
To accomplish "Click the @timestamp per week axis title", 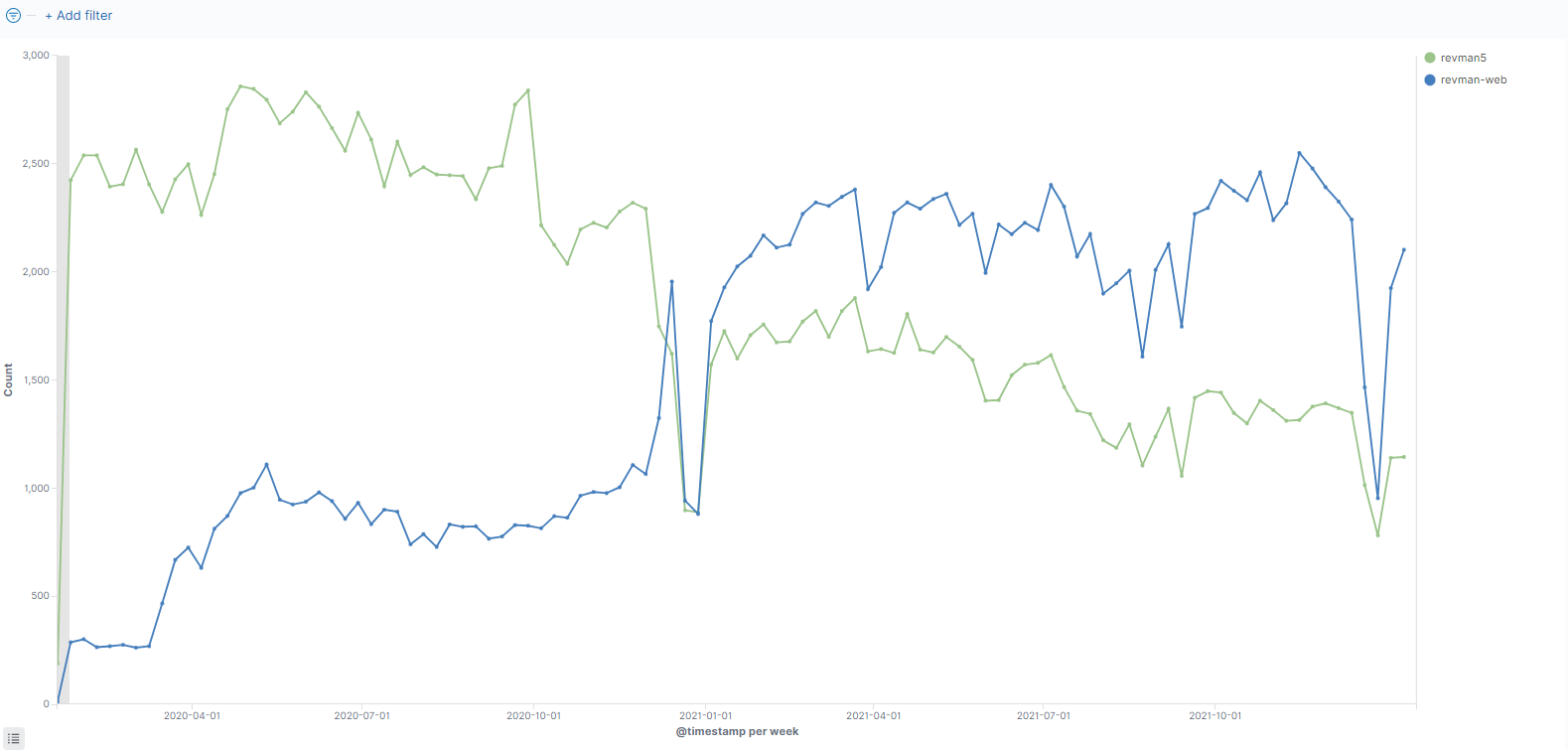I will [737, 731].
